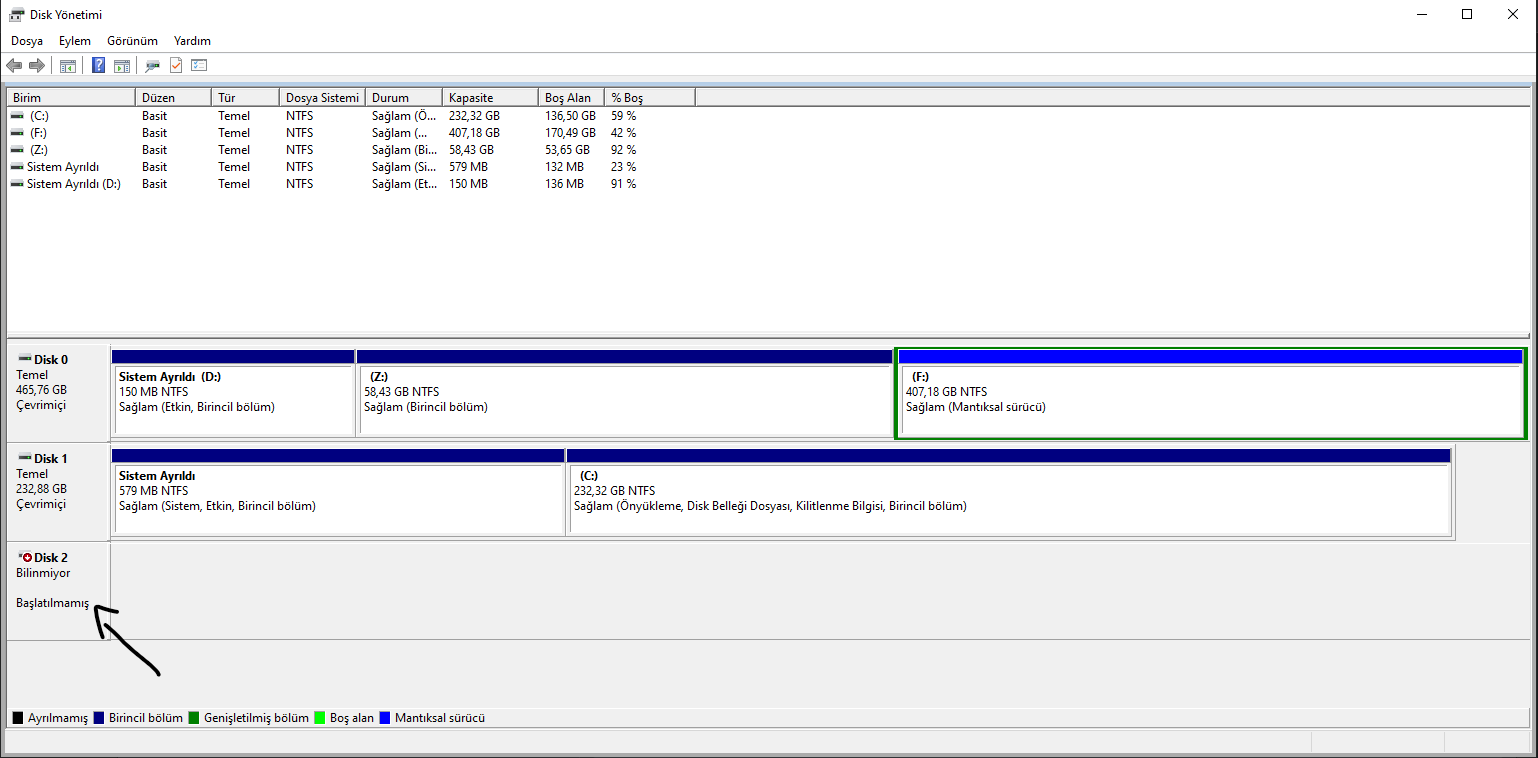Screen dimensions: 1538x758
Task: Click the 59 % free percentage cell
Action: click(623, 116)
